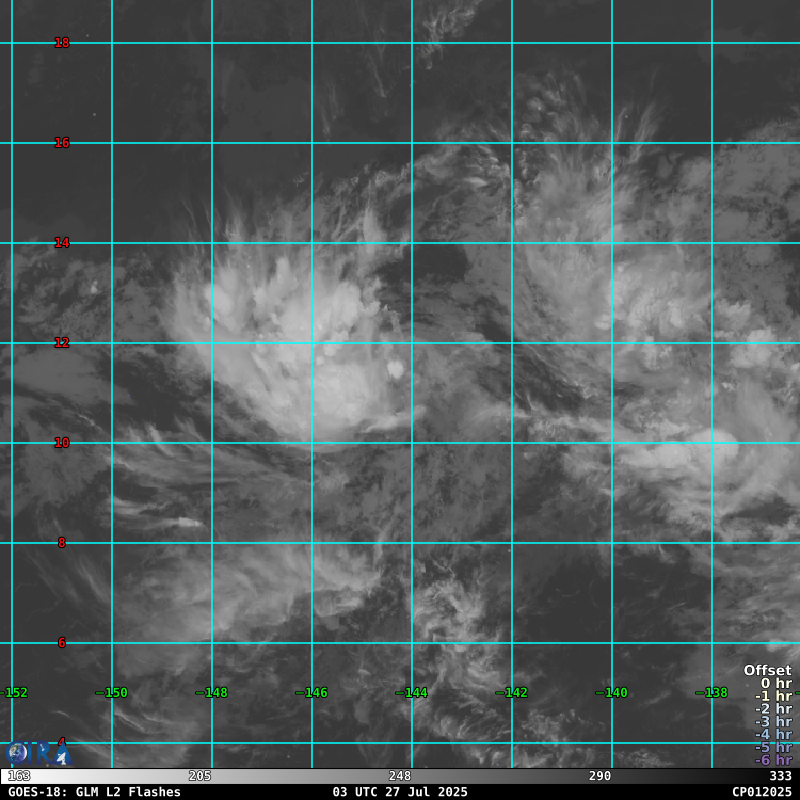Click the 333 label at the colorbar end

(780, 776)
